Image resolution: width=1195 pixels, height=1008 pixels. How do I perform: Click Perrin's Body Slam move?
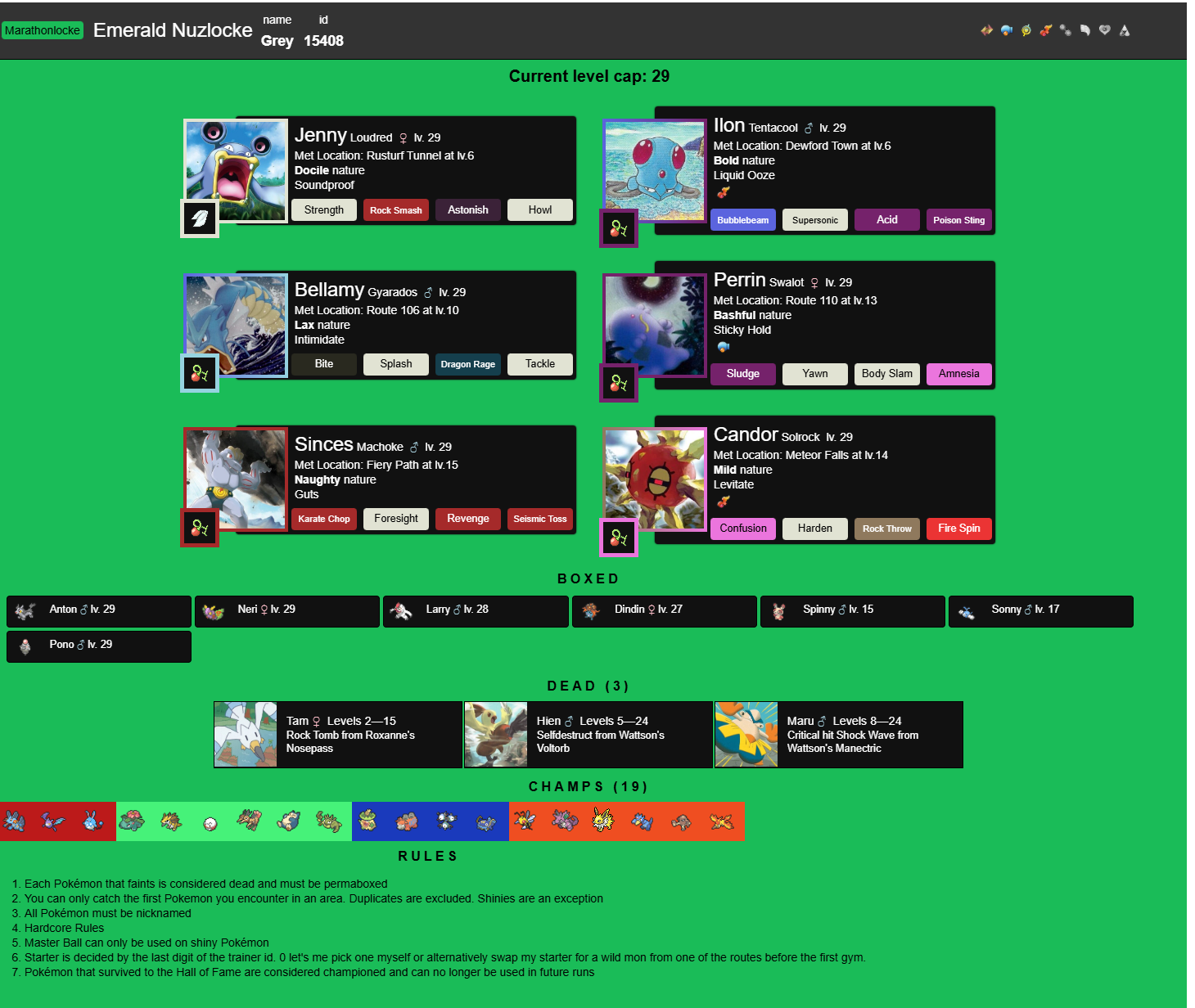[x=887, y=374]
